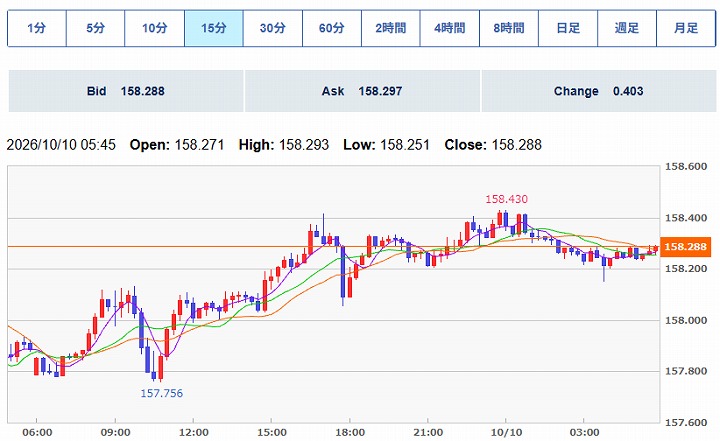Show the 週足 weekly chart
Screen dimensions: 720x441
627,28
